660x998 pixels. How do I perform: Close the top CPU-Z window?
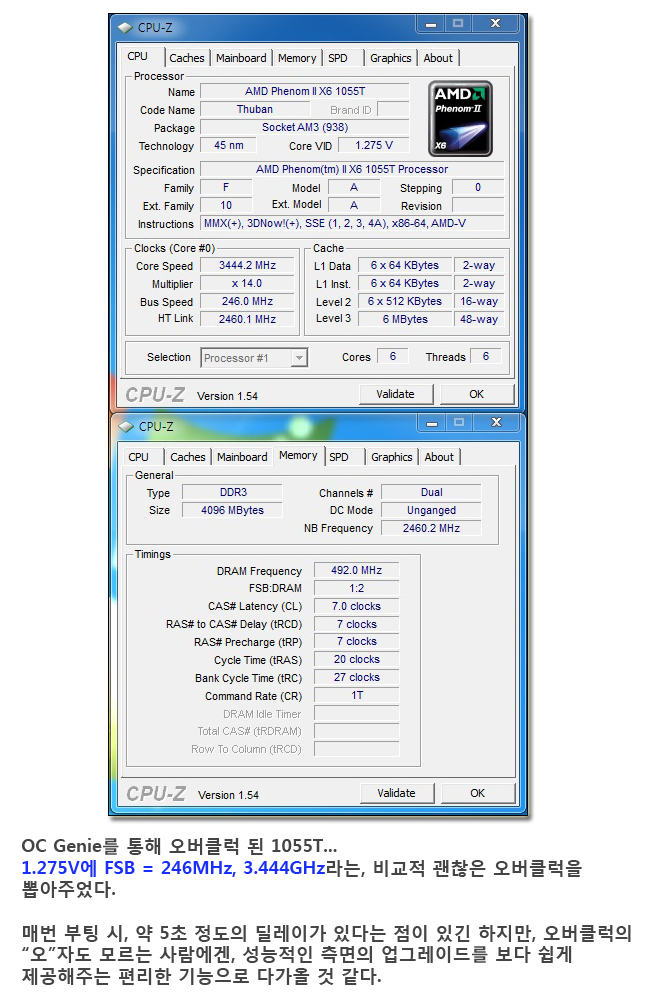tap(496, 24)
